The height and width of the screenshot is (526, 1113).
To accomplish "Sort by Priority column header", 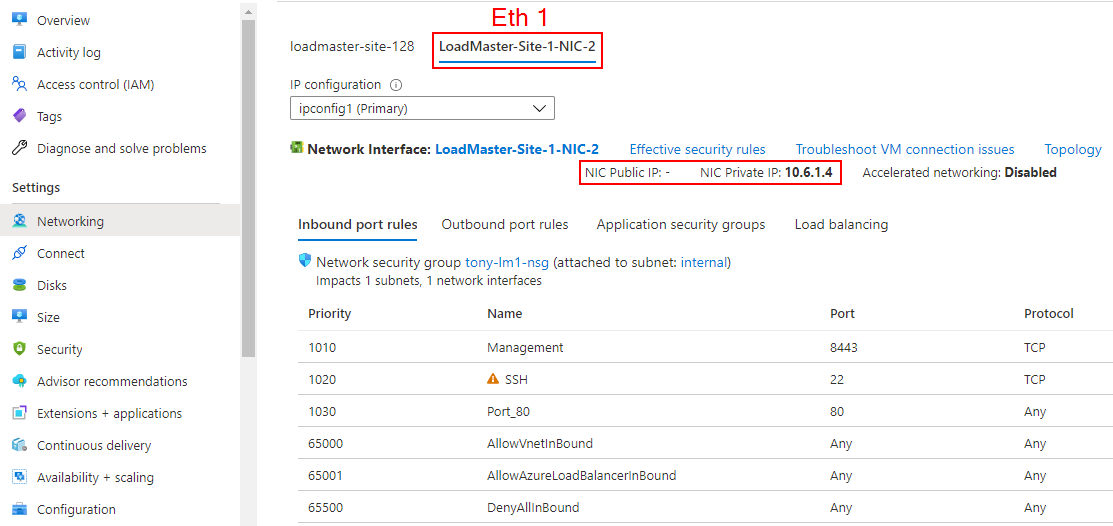I will [x=330, y=313].
